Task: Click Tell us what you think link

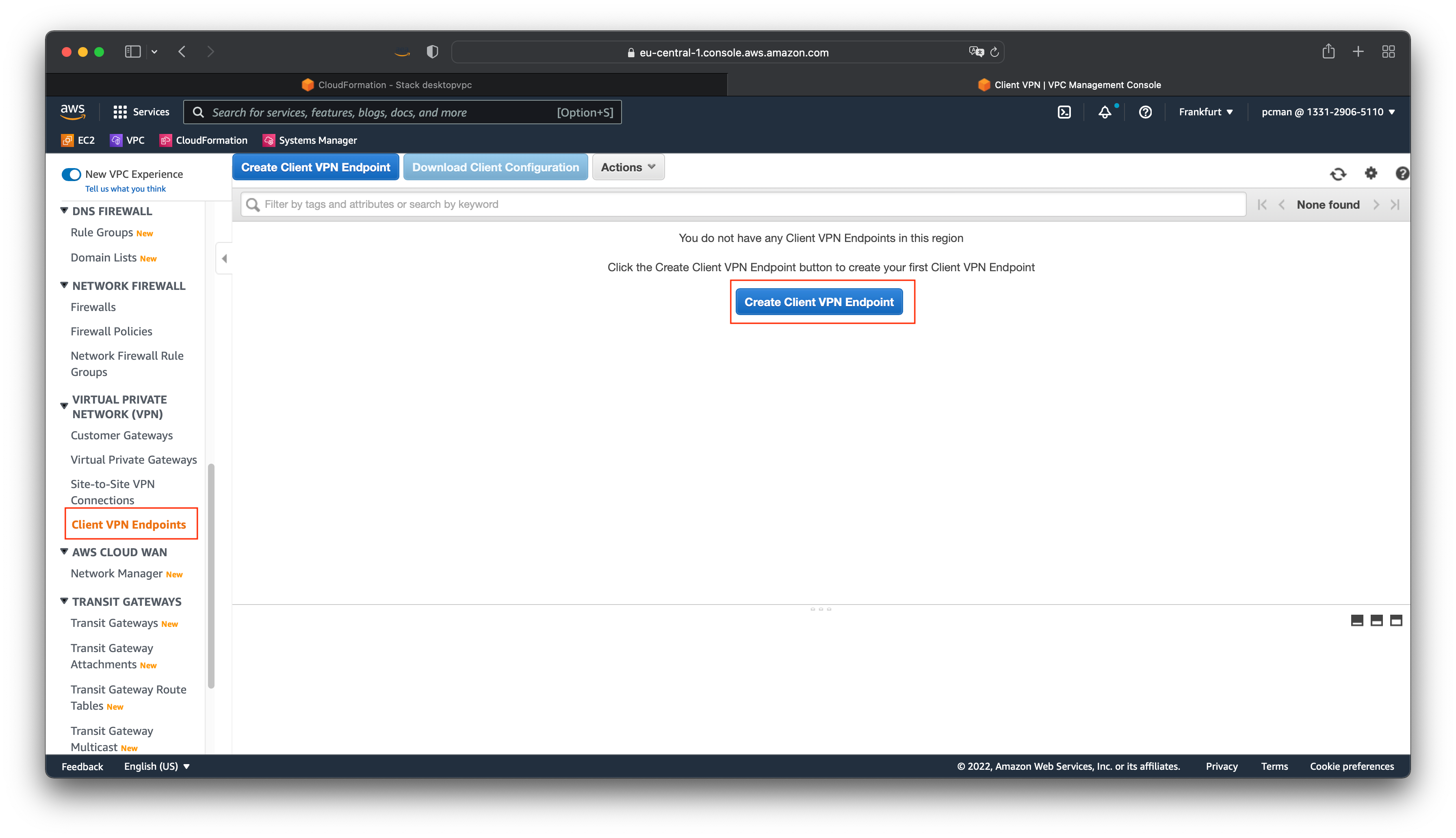Action: (125, 189)
